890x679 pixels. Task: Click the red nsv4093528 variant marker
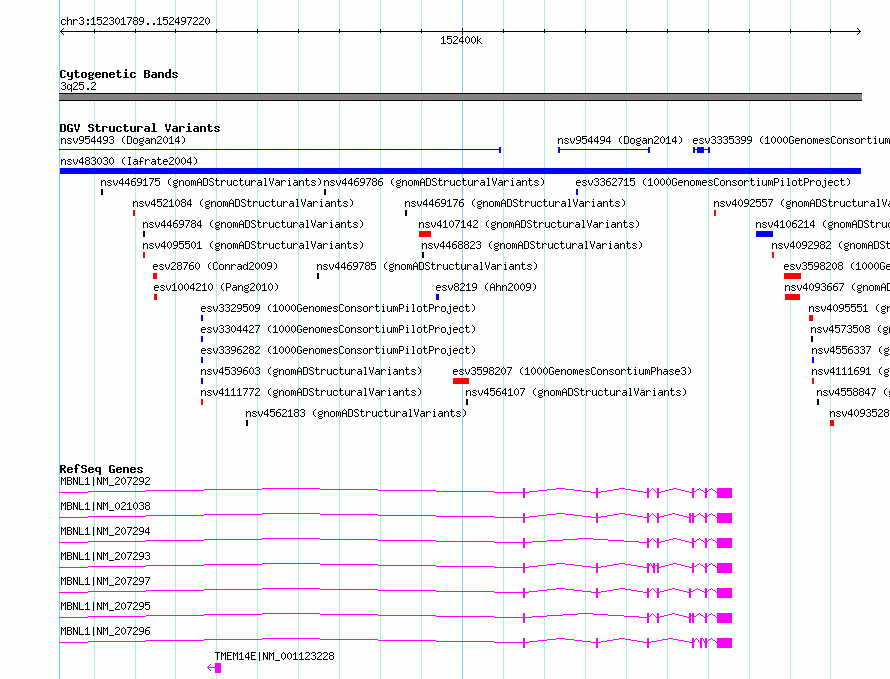pos(832,423)
